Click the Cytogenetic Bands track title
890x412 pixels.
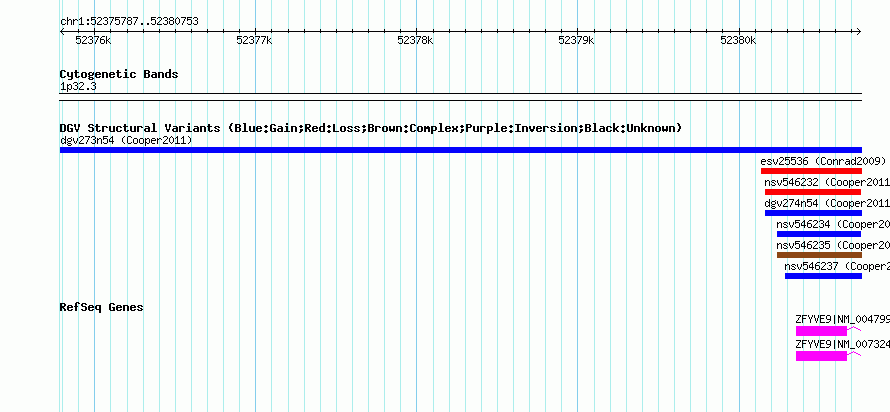point(119,74)
